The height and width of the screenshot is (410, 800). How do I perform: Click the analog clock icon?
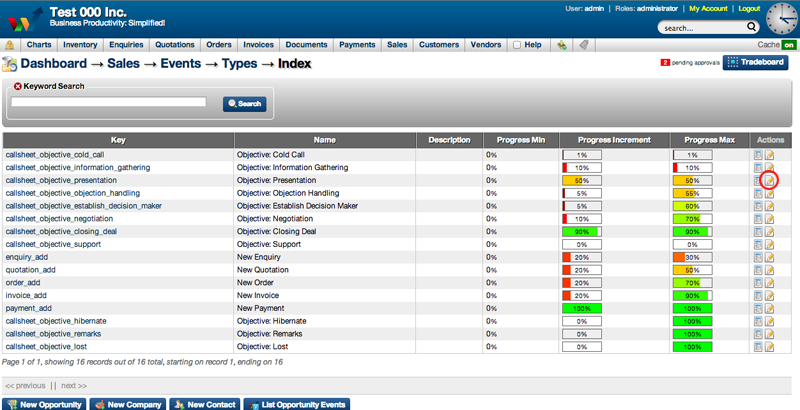[x=780, y=19]
